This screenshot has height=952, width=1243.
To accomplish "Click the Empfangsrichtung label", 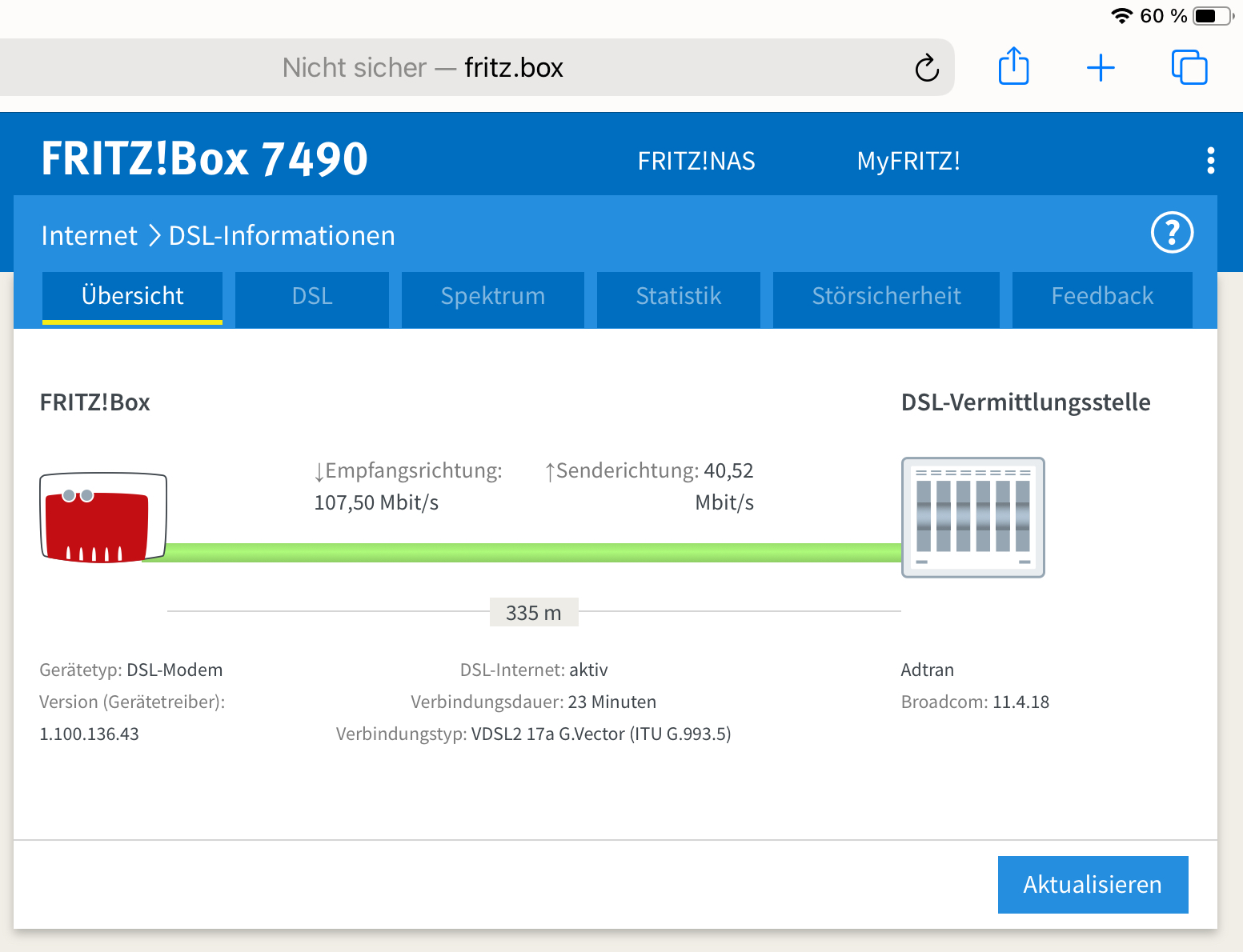I will [x=408, y=470].
